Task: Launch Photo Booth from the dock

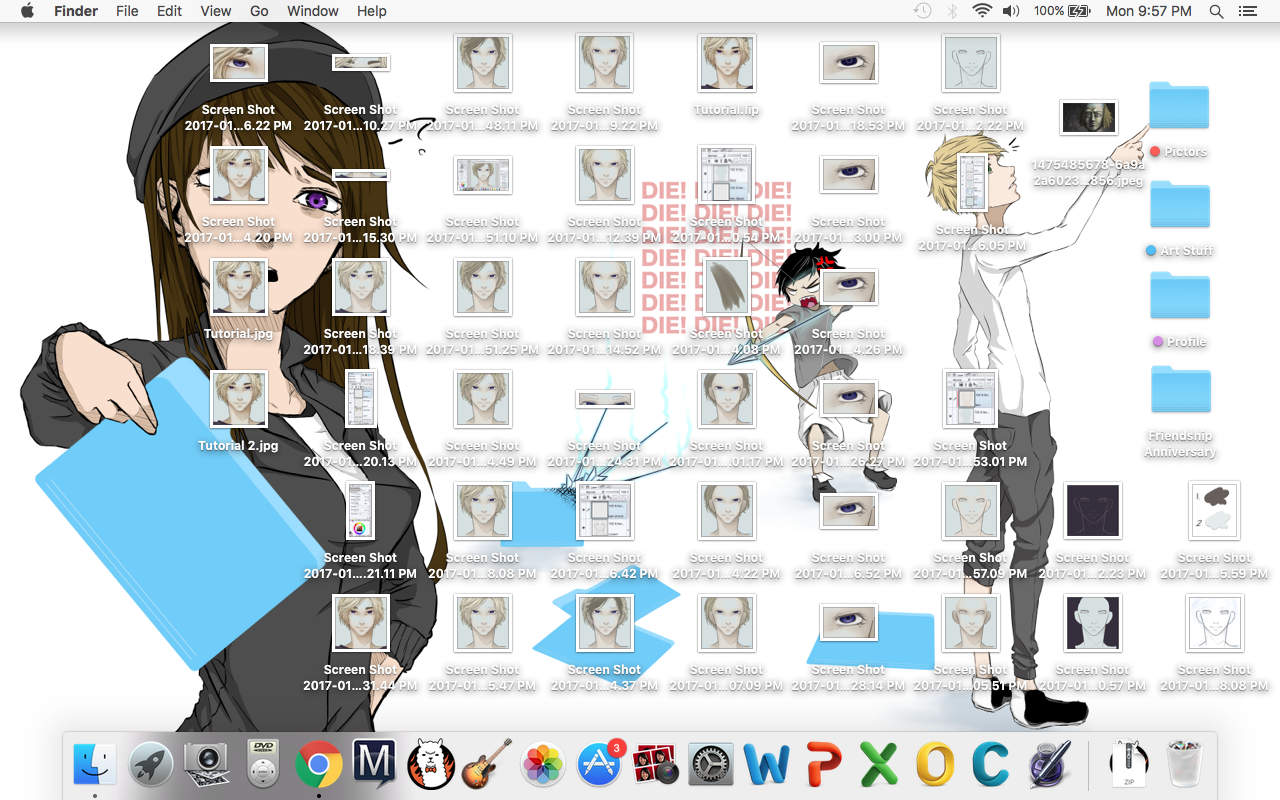Action: (656, 765)
